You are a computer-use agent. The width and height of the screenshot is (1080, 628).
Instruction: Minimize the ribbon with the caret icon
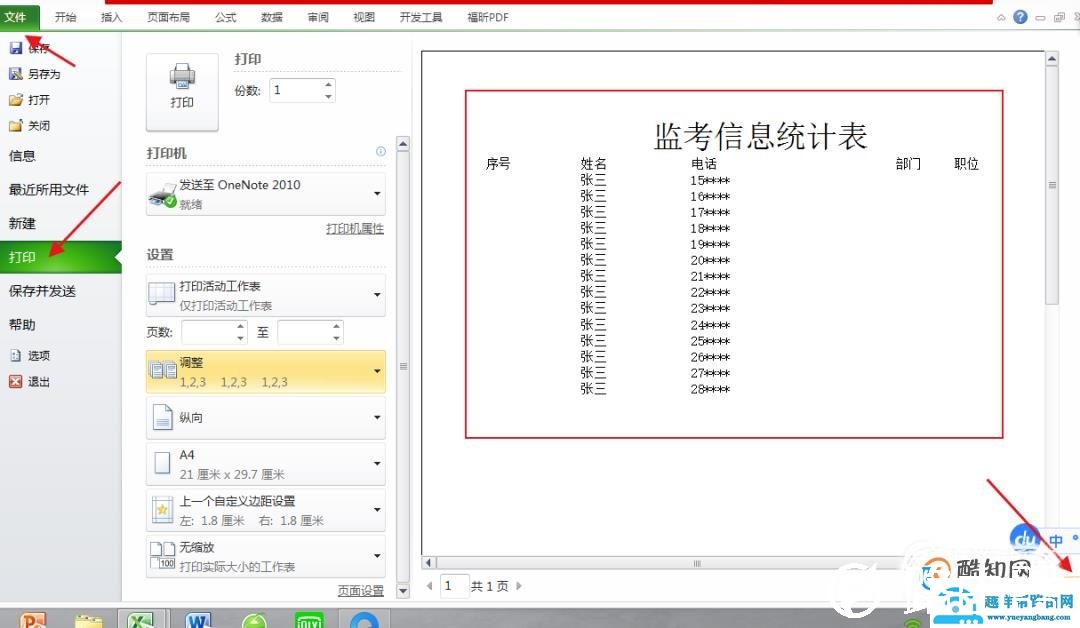(1001, 18)
